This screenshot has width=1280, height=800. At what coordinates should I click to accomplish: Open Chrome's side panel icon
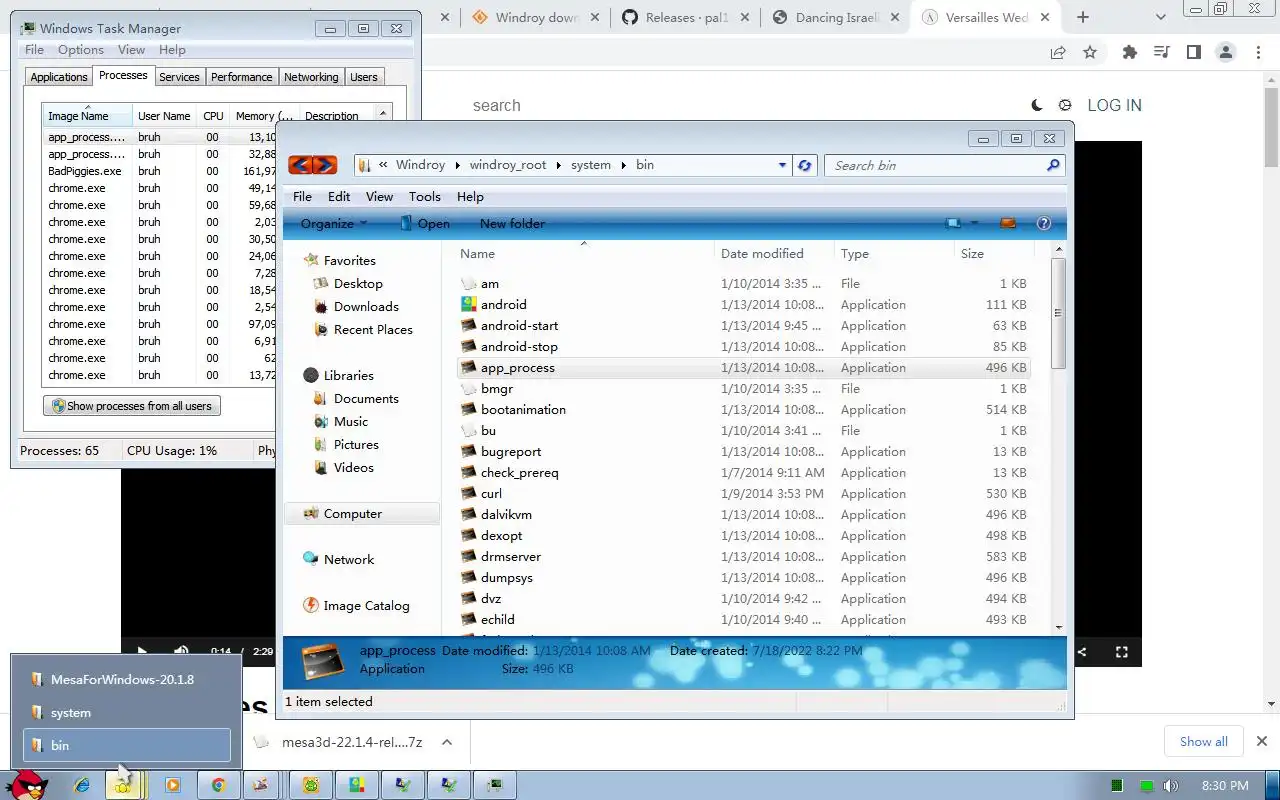click(x=1193, y=52)
